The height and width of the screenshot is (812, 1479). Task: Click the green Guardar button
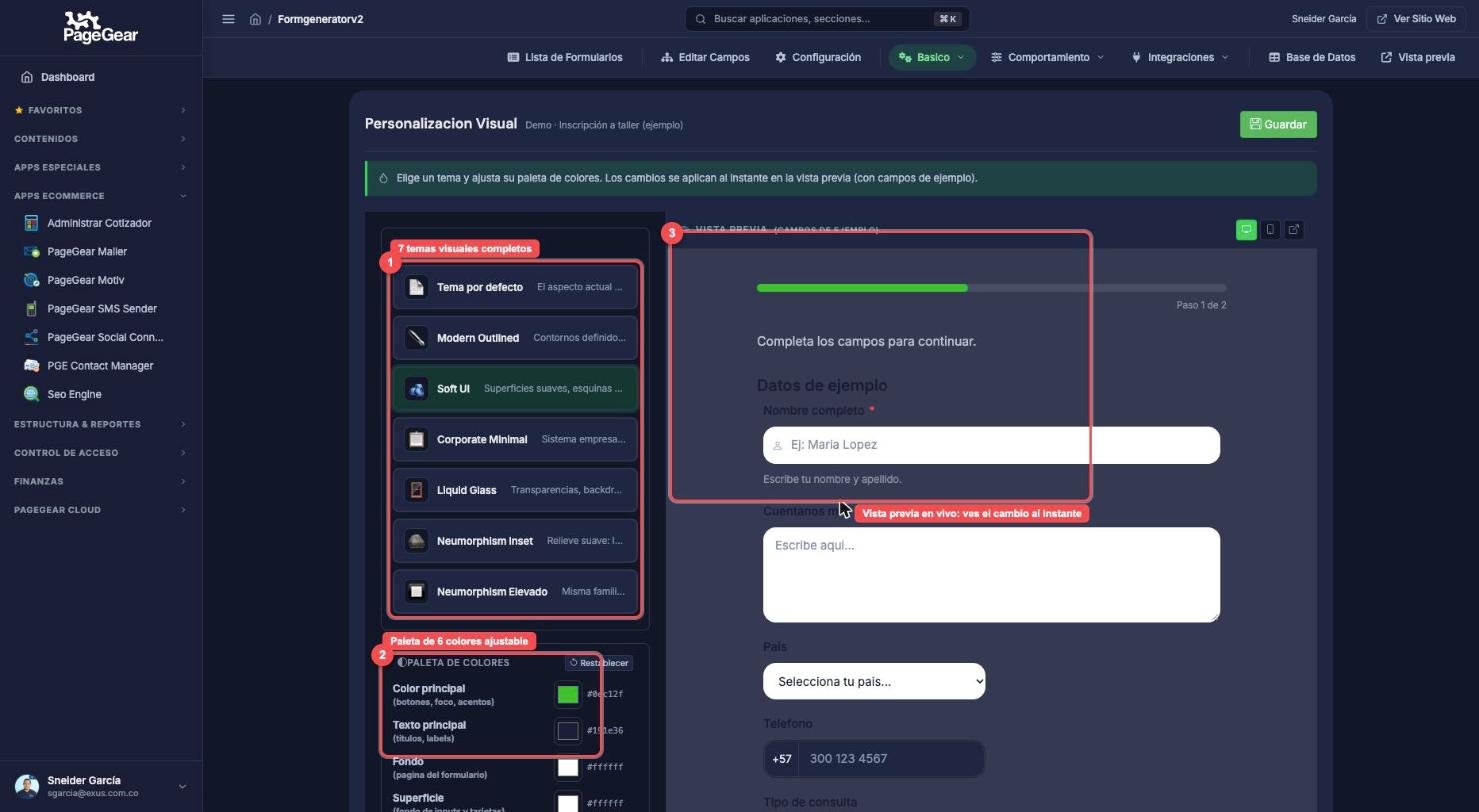(x=1278, y=125)
